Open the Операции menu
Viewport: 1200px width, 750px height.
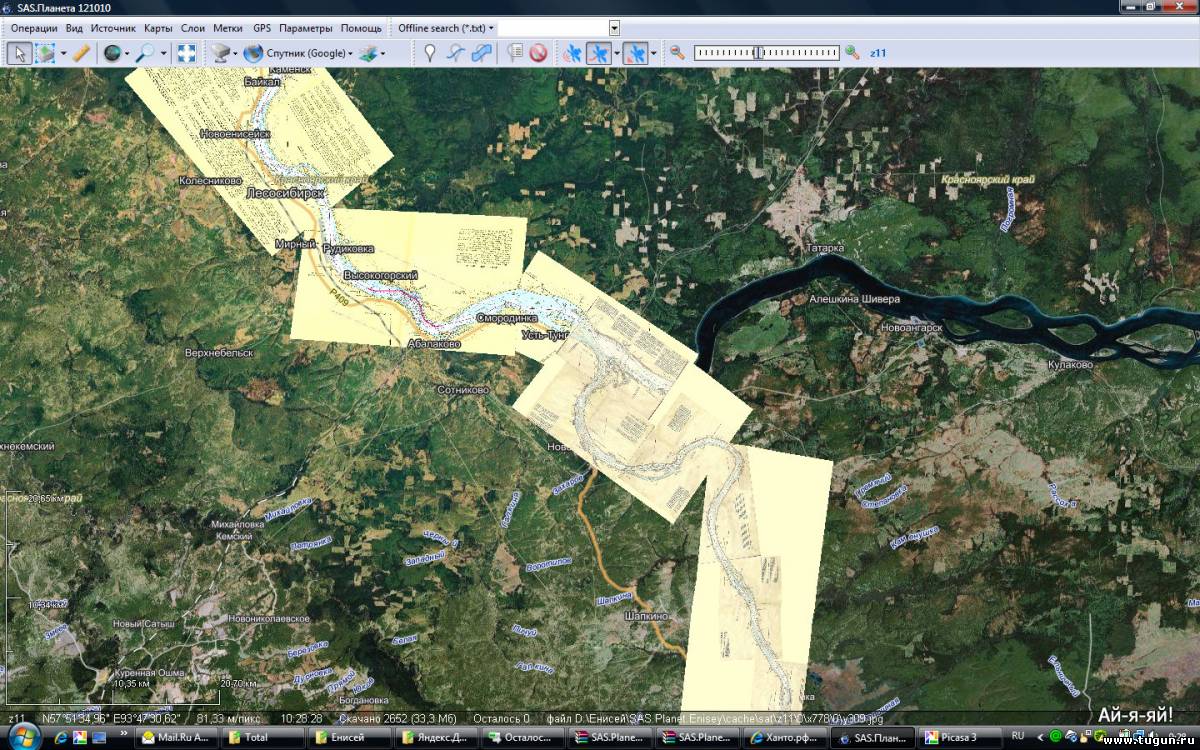pos(34,28)
